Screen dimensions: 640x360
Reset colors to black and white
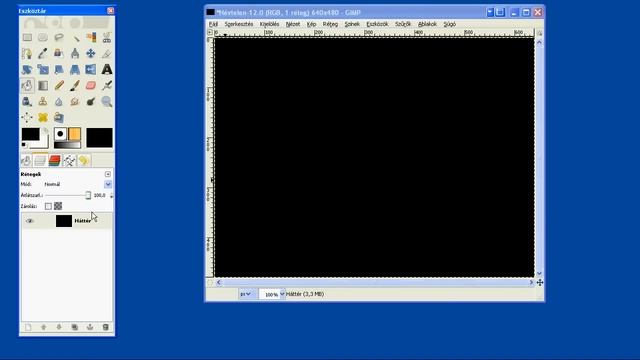tap(24, 145)
